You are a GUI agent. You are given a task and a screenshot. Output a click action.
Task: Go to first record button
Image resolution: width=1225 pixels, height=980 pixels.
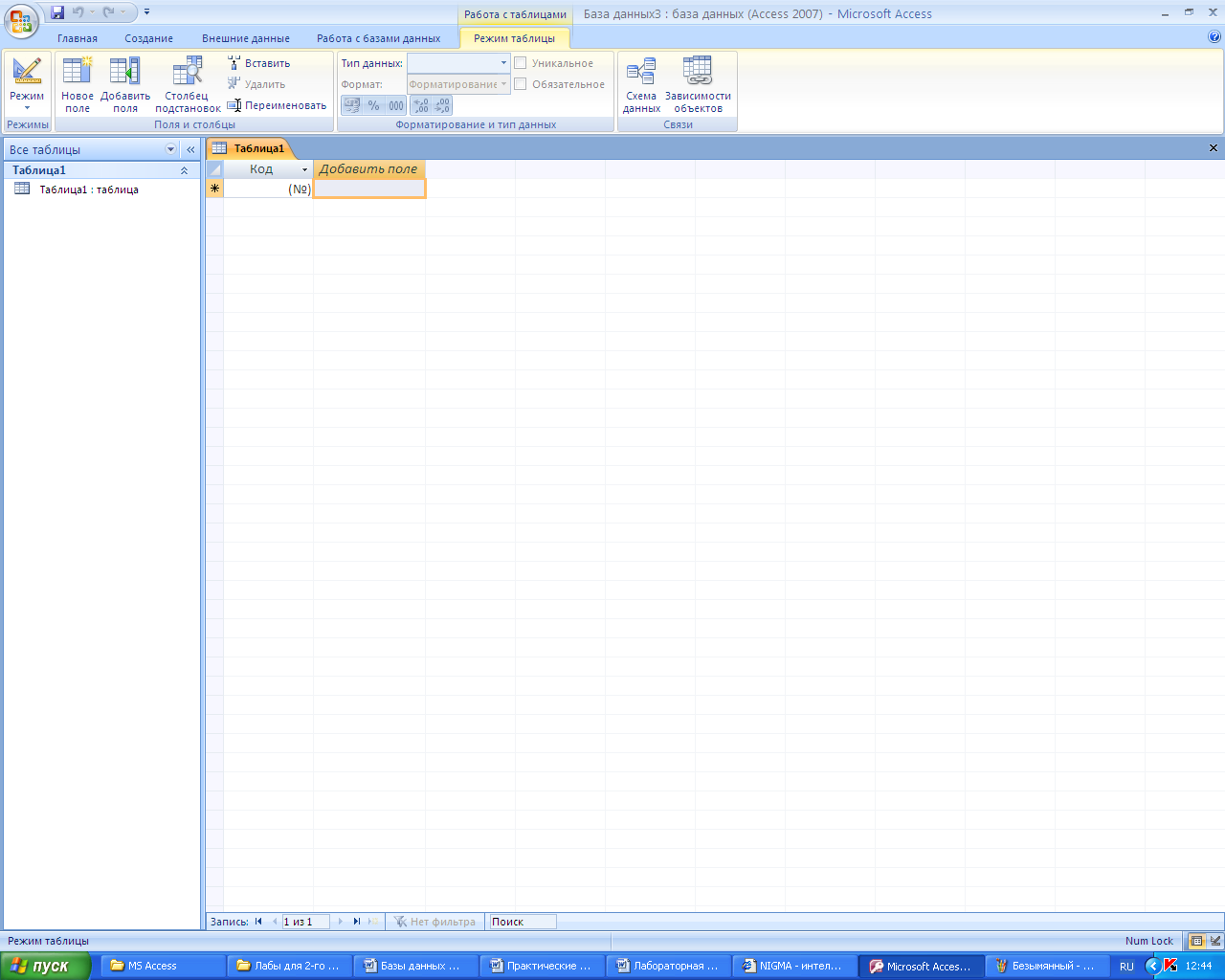pos(258,922)
